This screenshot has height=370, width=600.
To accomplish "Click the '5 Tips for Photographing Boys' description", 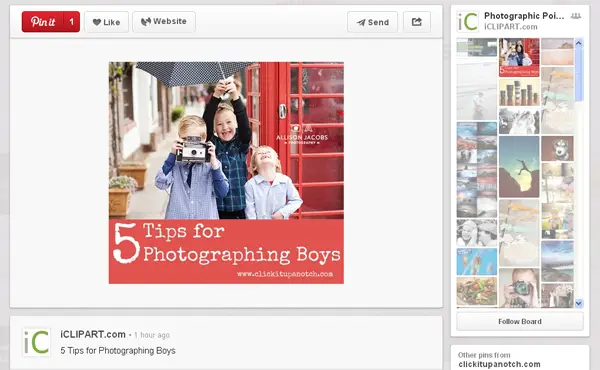I will 118,350.
